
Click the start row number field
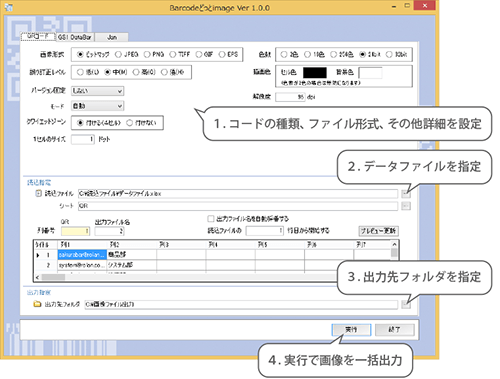265,231
